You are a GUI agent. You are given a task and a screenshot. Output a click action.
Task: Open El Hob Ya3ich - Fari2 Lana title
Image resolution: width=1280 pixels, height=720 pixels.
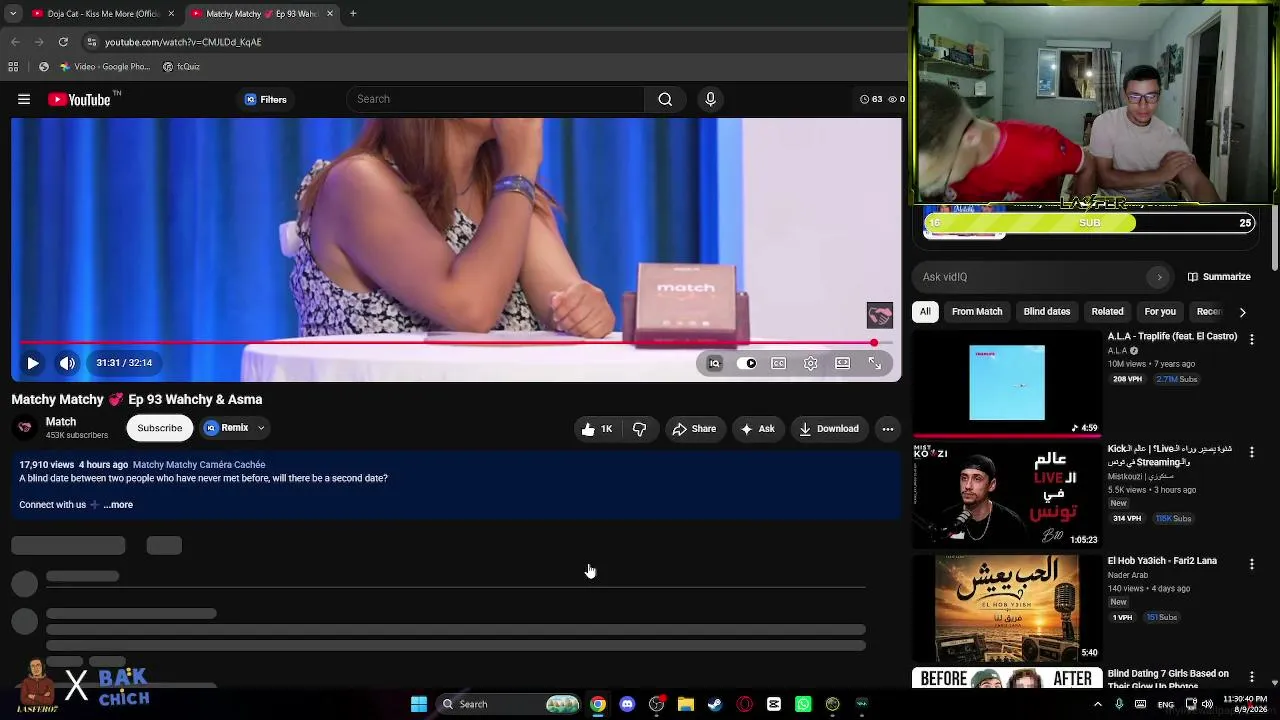[1162, 561]
